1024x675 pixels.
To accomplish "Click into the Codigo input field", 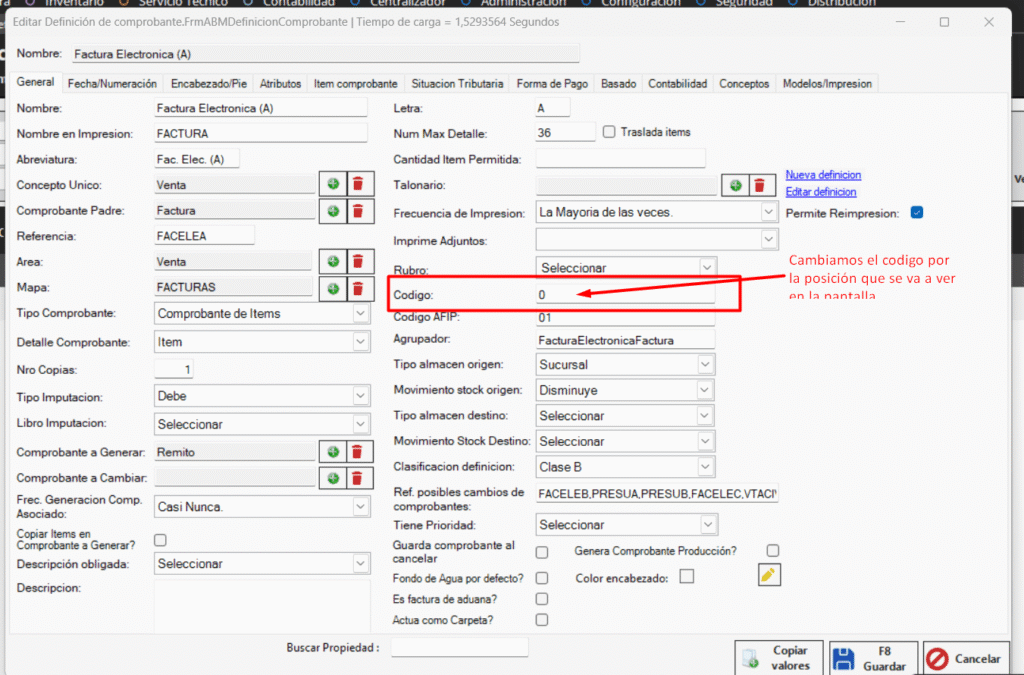I will (x=626, y=295).
